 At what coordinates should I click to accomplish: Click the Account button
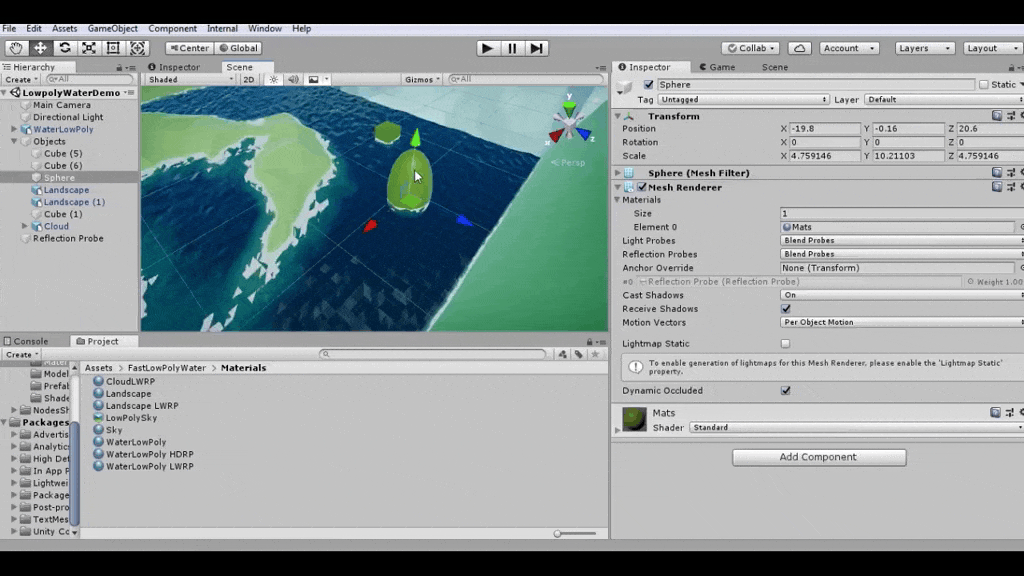(x=848, y=48)
